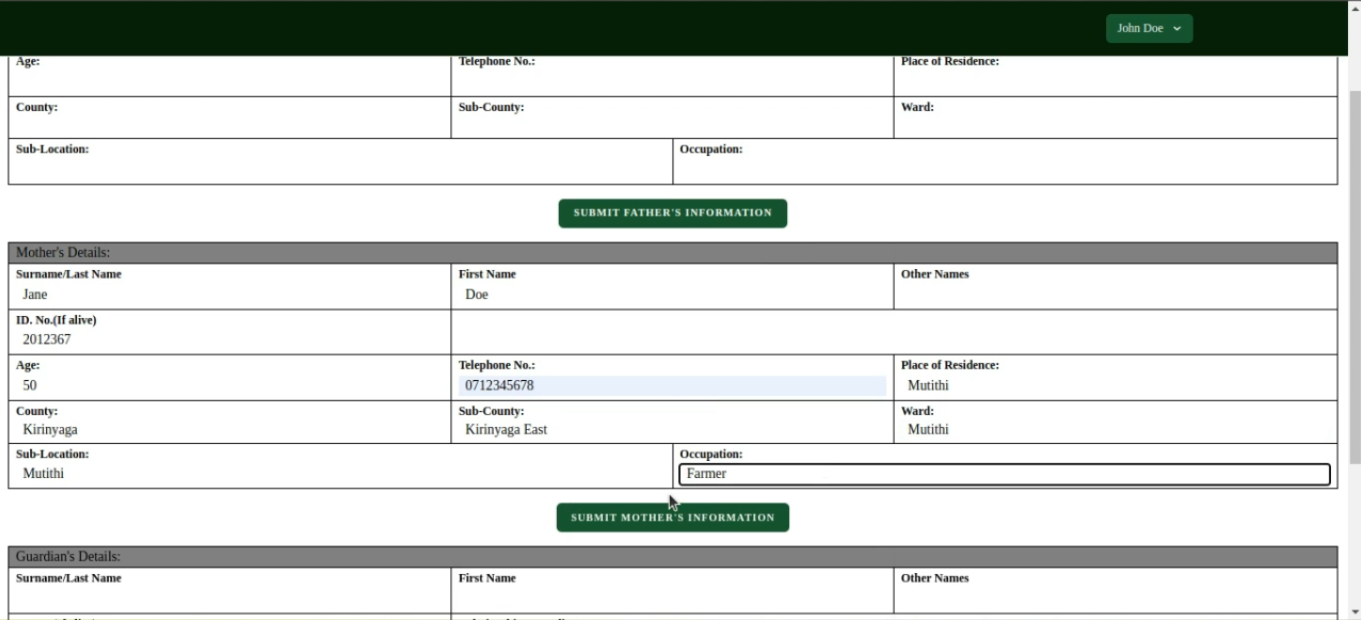The height and width of the screenshot is (620, 1361).
Task: Edit the mother's Occupation field containing Farmer
Action: [x=1003, y=473]
